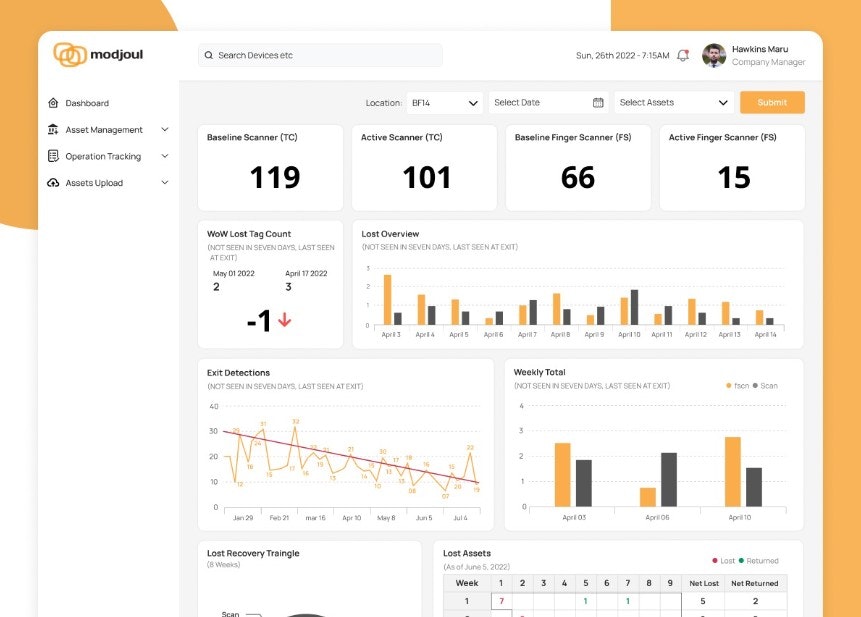Click Exit Detections chart title
The width and height of the screenshot is (861, 617).
[x=238, y=373]
